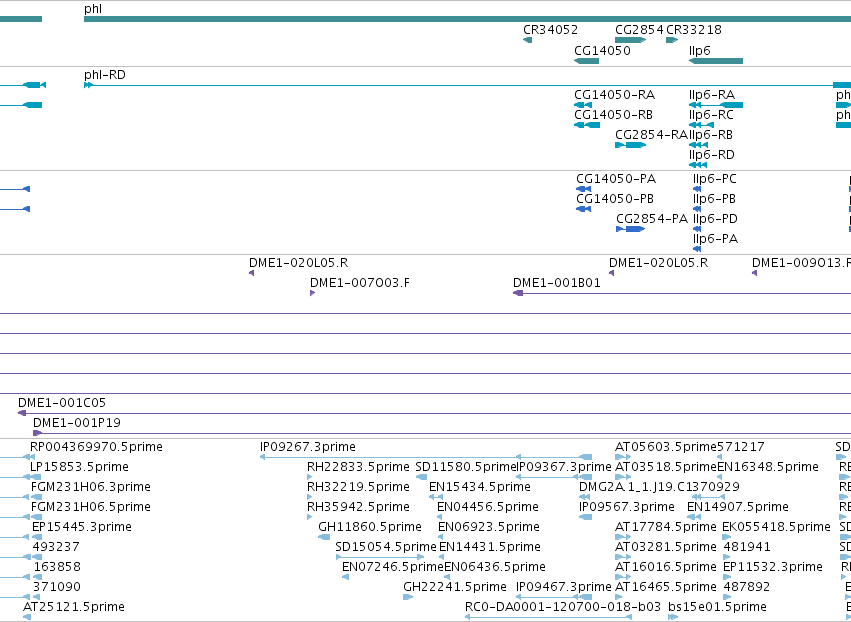Image resolution: width=851 pixels, height=622 pixels.
Task: Click the CG2854-PA protein label
Action: pyautogui.click(x=652, y=219)
